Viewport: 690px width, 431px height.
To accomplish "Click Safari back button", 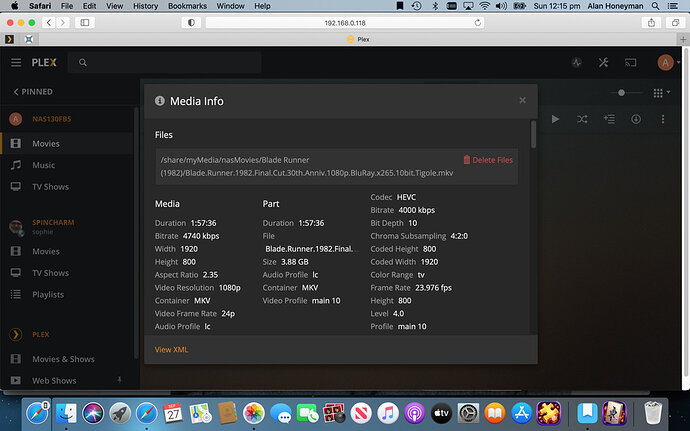I will (49, 22).
